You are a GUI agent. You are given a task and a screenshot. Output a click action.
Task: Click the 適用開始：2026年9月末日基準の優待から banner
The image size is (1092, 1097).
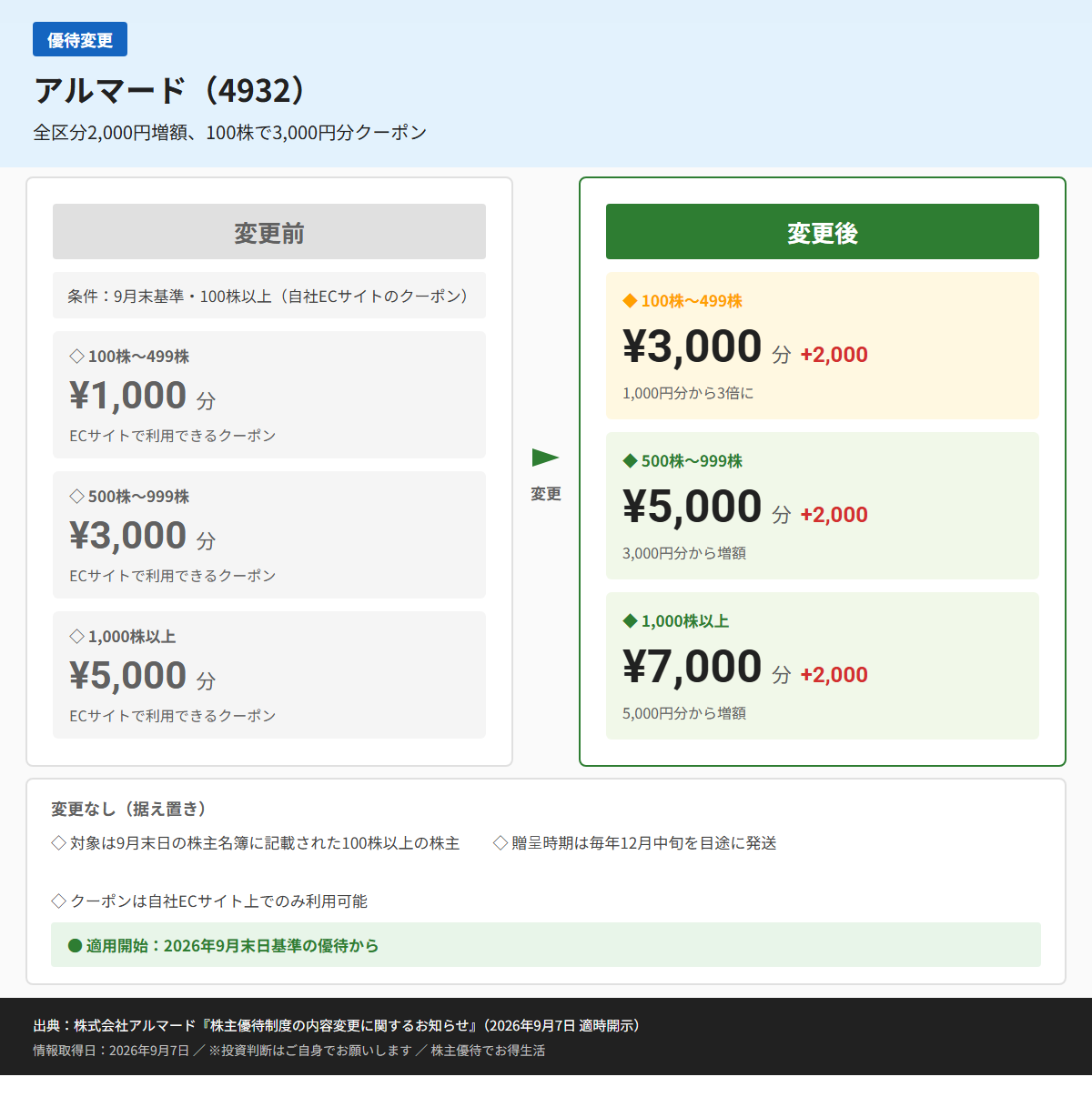tap(546, 945)
